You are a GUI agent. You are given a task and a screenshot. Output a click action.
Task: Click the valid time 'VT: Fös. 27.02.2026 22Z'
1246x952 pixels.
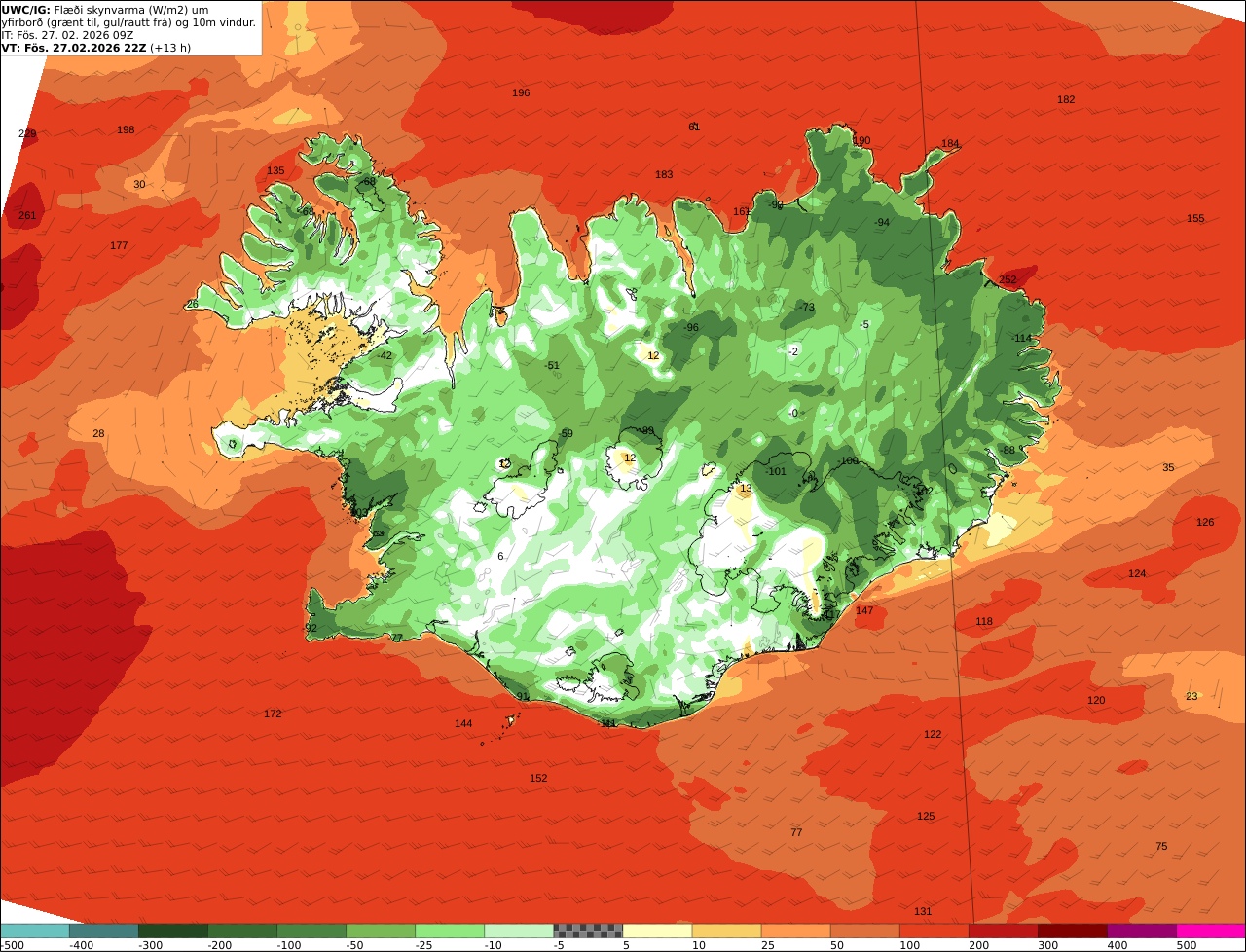(74, 47)
